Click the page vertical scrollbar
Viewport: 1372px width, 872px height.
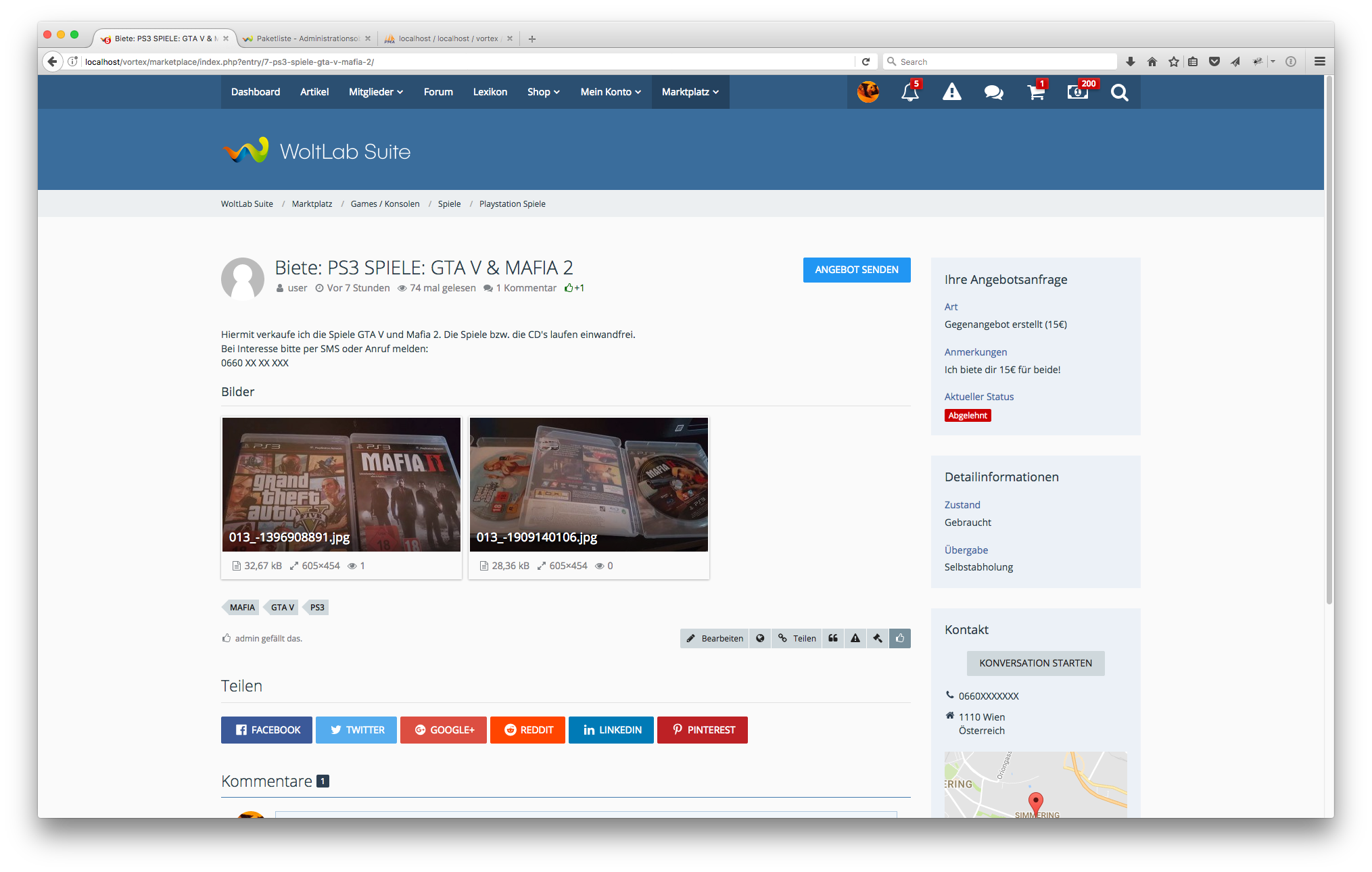[1329, 338]
